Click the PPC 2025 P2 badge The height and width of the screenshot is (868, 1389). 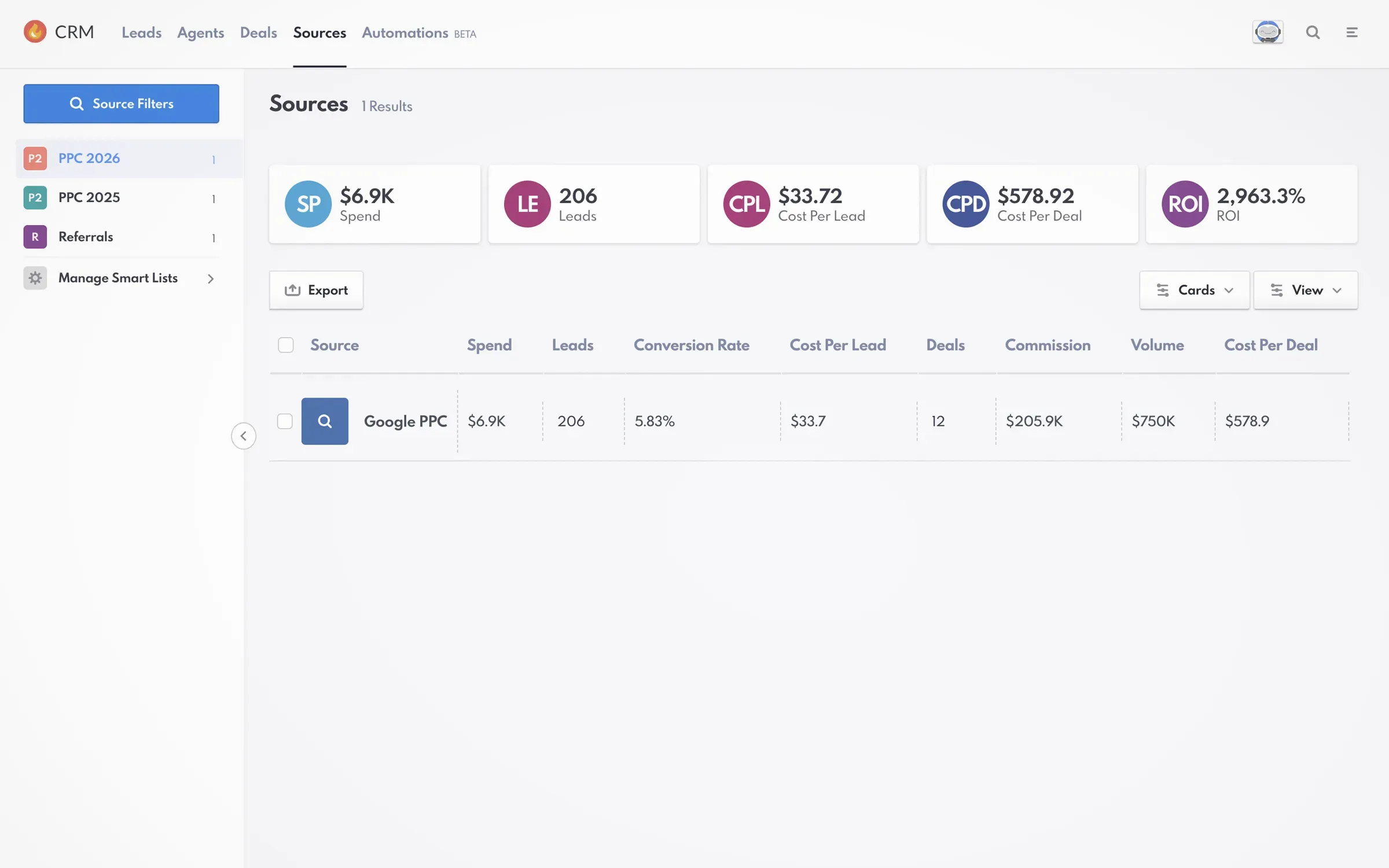coord(35,198)
